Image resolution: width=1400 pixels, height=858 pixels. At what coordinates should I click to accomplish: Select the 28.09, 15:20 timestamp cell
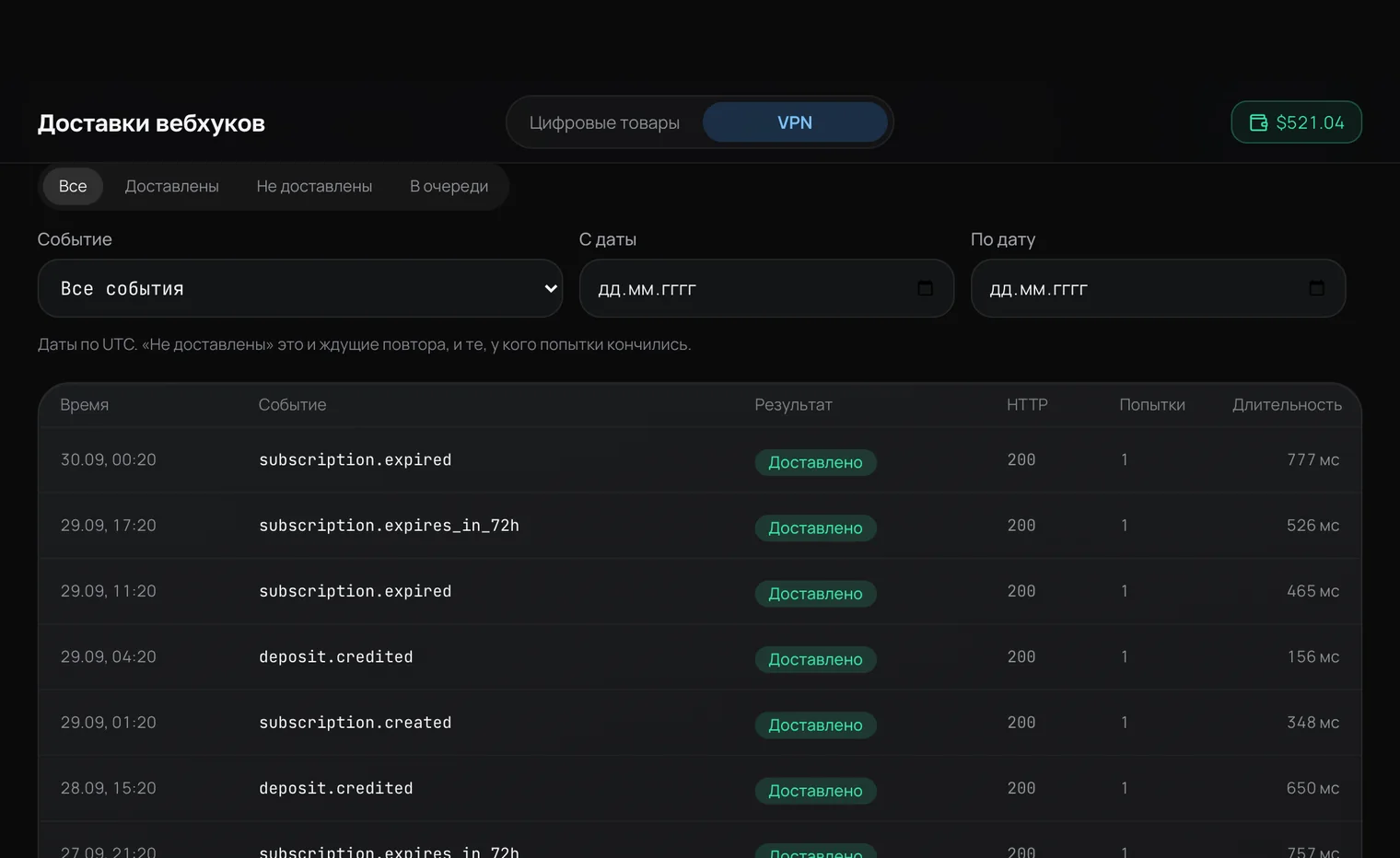tap(109, 788)
